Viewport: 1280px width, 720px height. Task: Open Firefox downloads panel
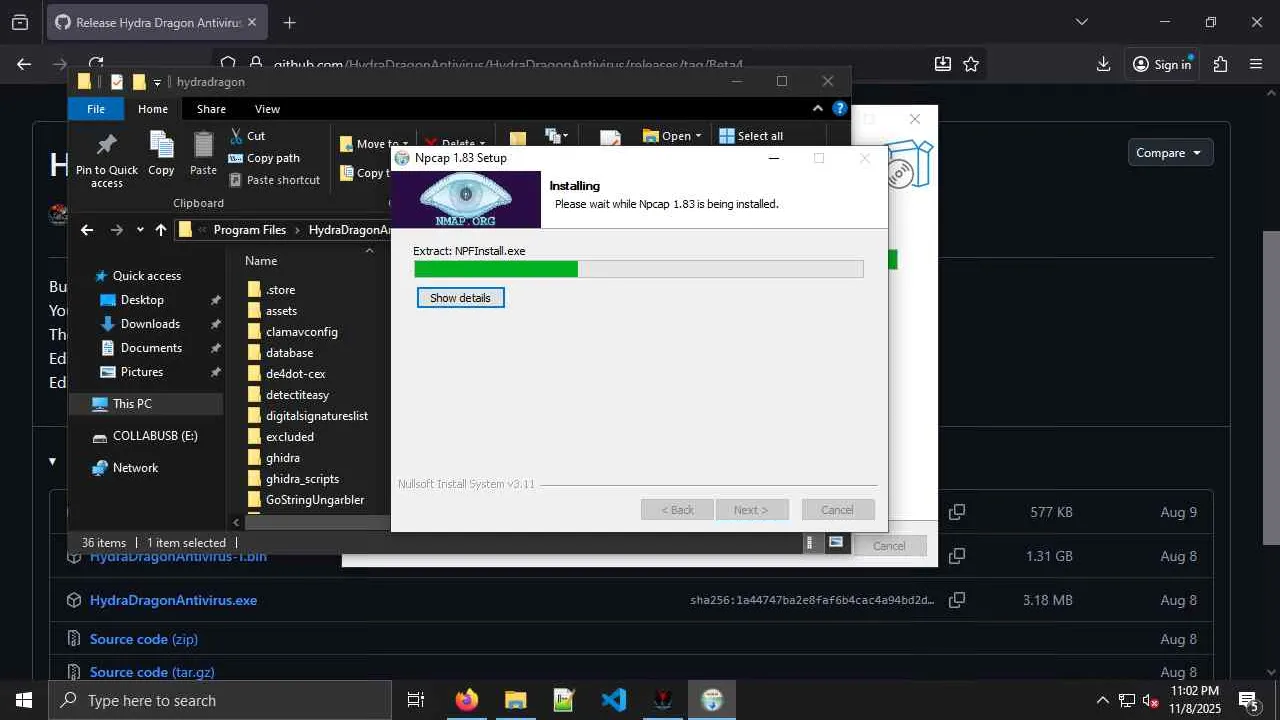pyautogui.click(x=1103, y=64)
